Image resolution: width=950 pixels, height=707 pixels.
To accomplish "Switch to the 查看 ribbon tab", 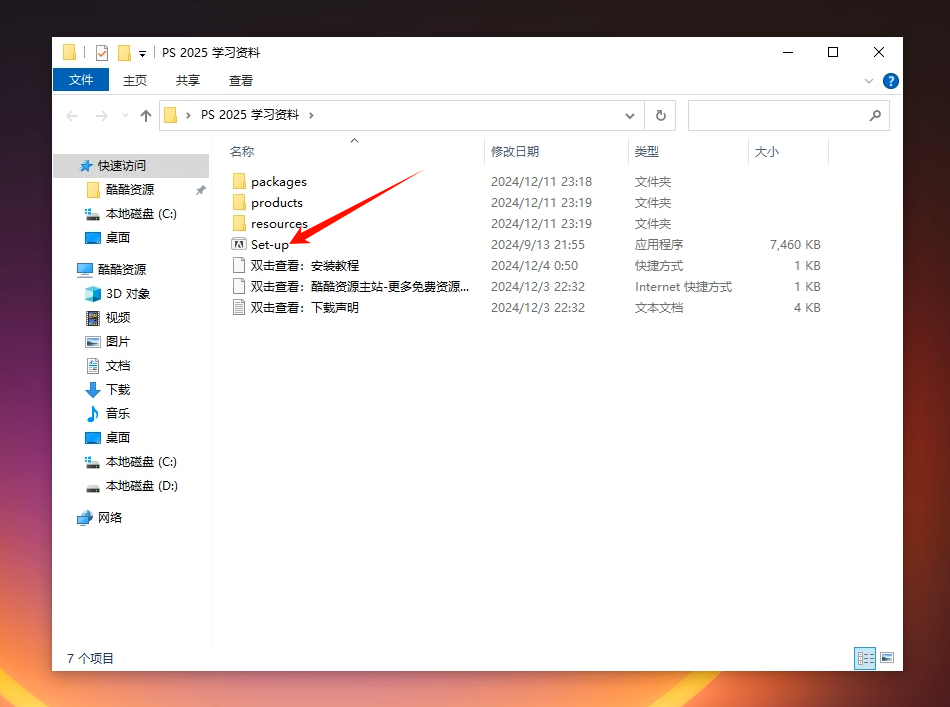I will click(241, 80).
